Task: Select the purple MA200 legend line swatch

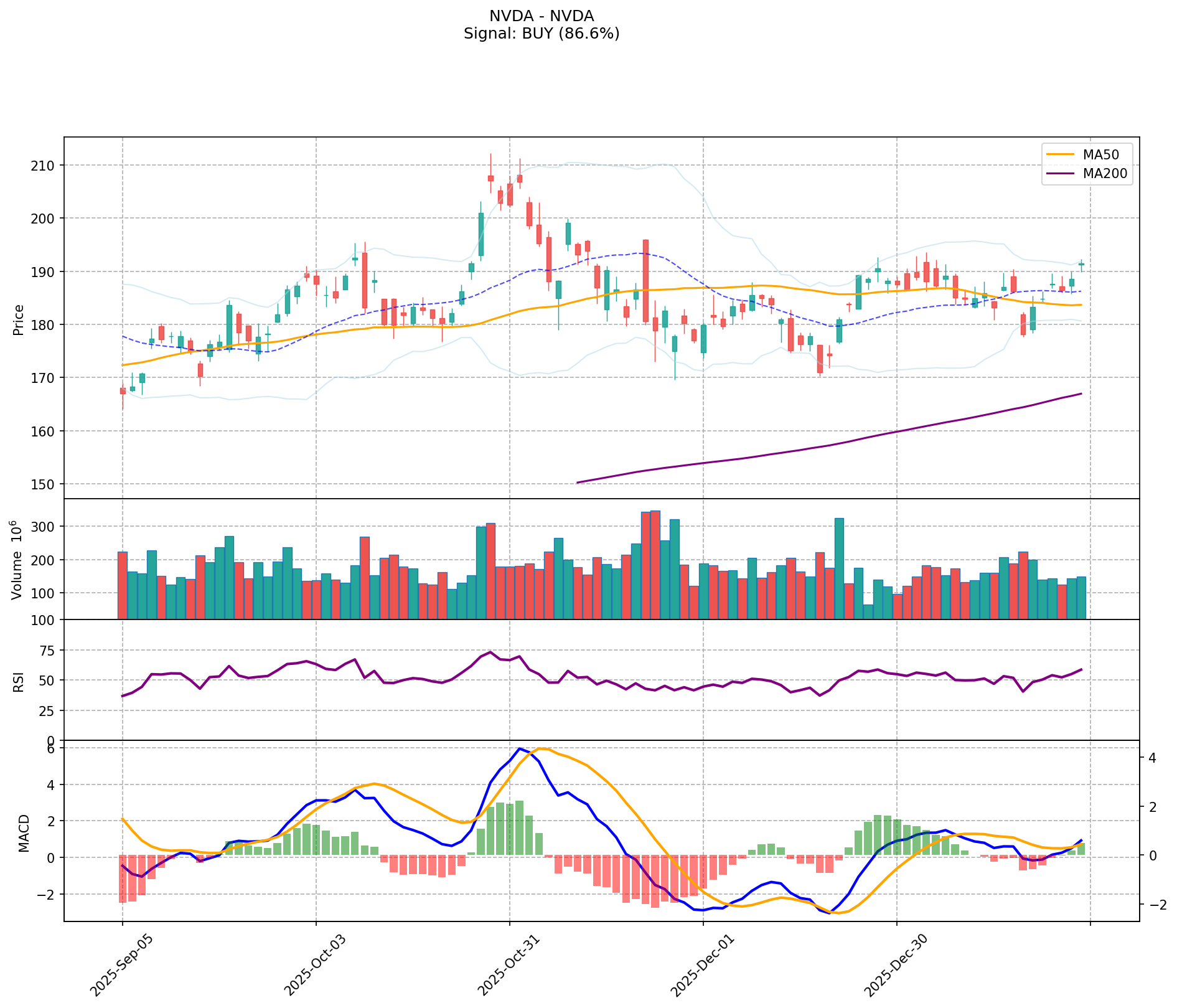Action: [1061, 174]
